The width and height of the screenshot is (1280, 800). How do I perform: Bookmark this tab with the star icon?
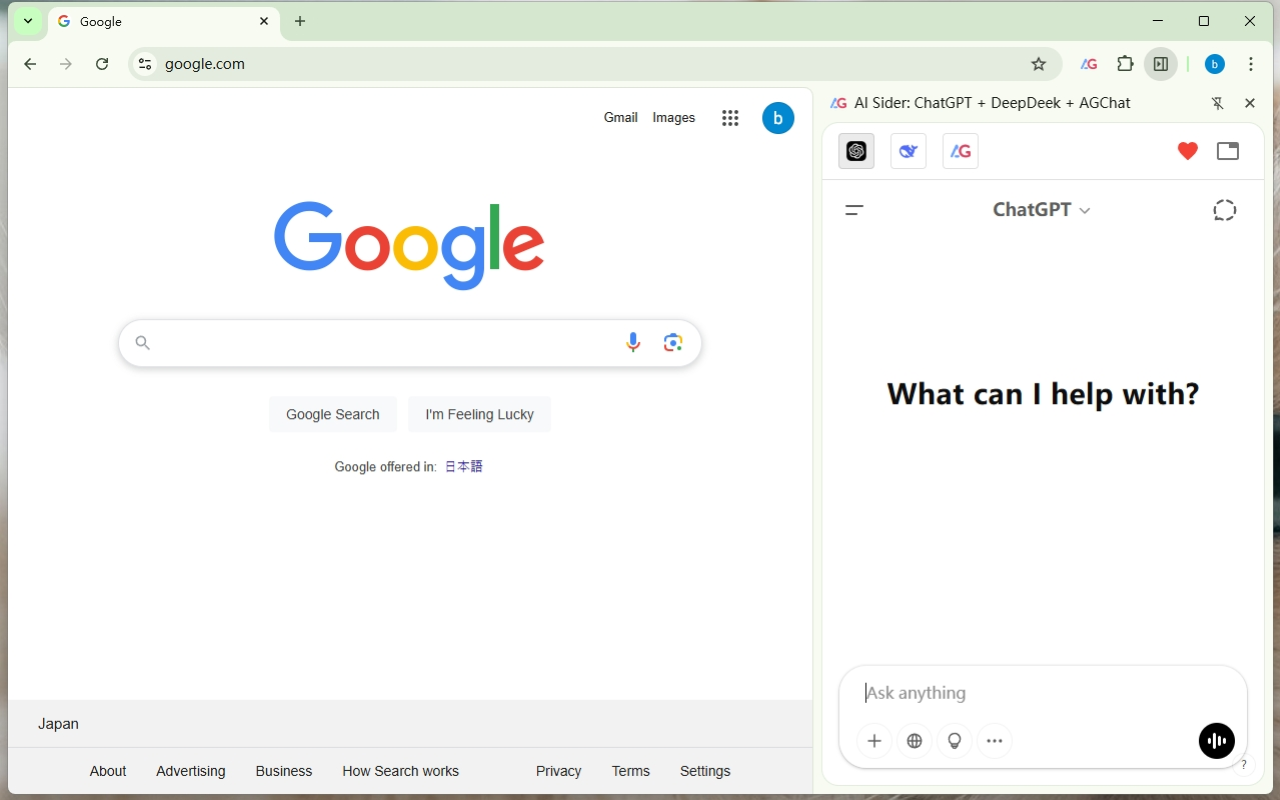coord(1039,64)
